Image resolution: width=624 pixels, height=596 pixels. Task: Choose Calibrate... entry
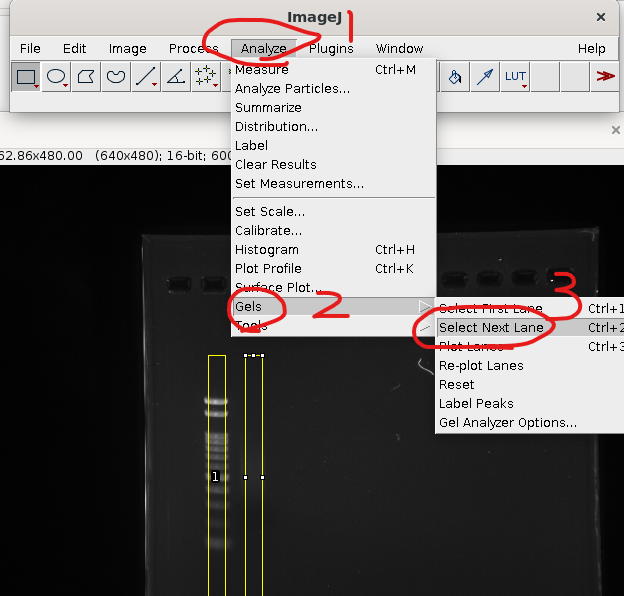(x=333, y=231)
